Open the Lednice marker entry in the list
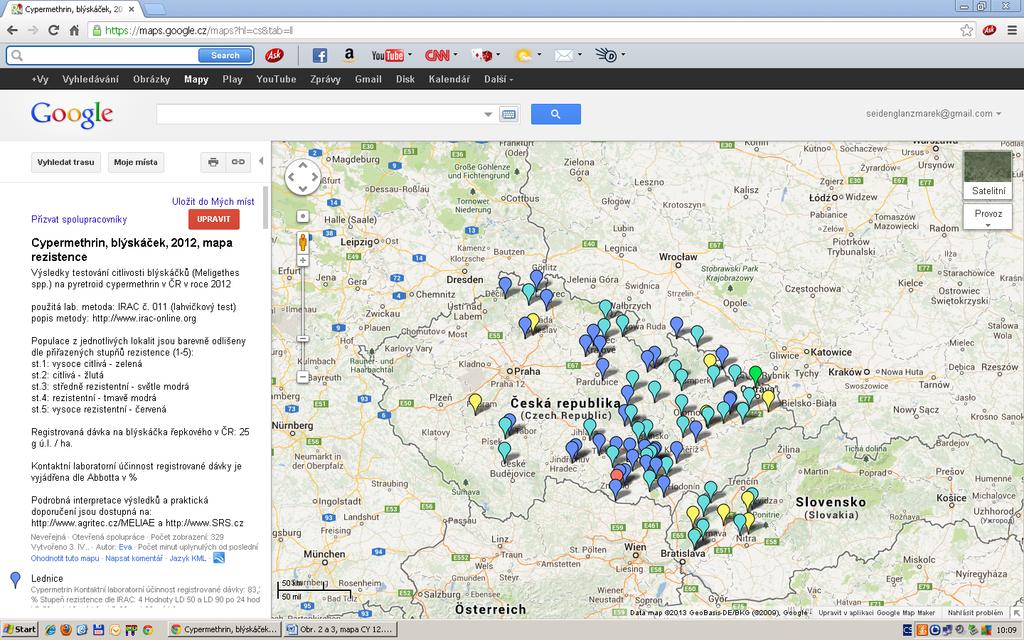Viewport: 1024px width, 640px height. click(x=47, y=578)
